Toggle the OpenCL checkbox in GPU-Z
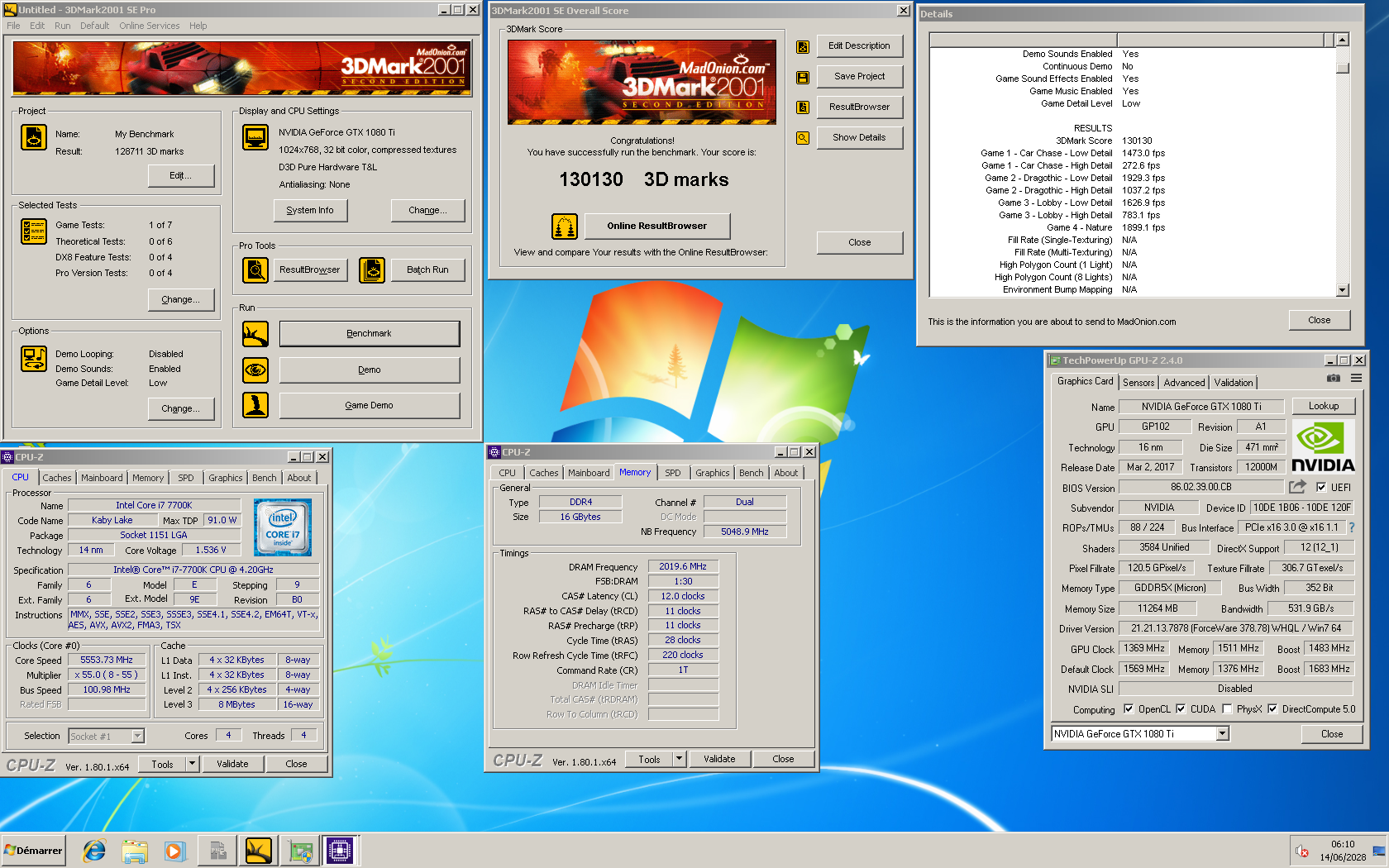Image resolution: width=1389 pixels, height=868 pixels. coord(1128,708)
